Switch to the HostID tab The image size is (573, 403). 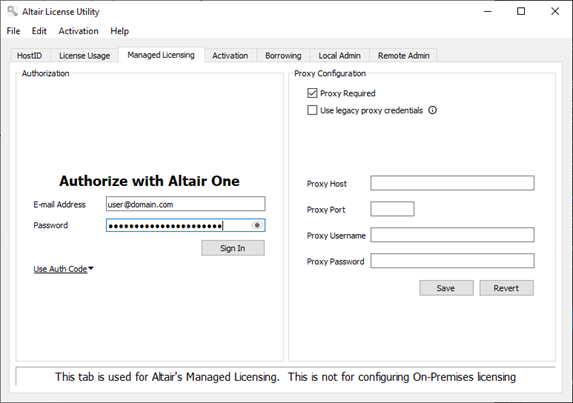click(x=30, y=56)
